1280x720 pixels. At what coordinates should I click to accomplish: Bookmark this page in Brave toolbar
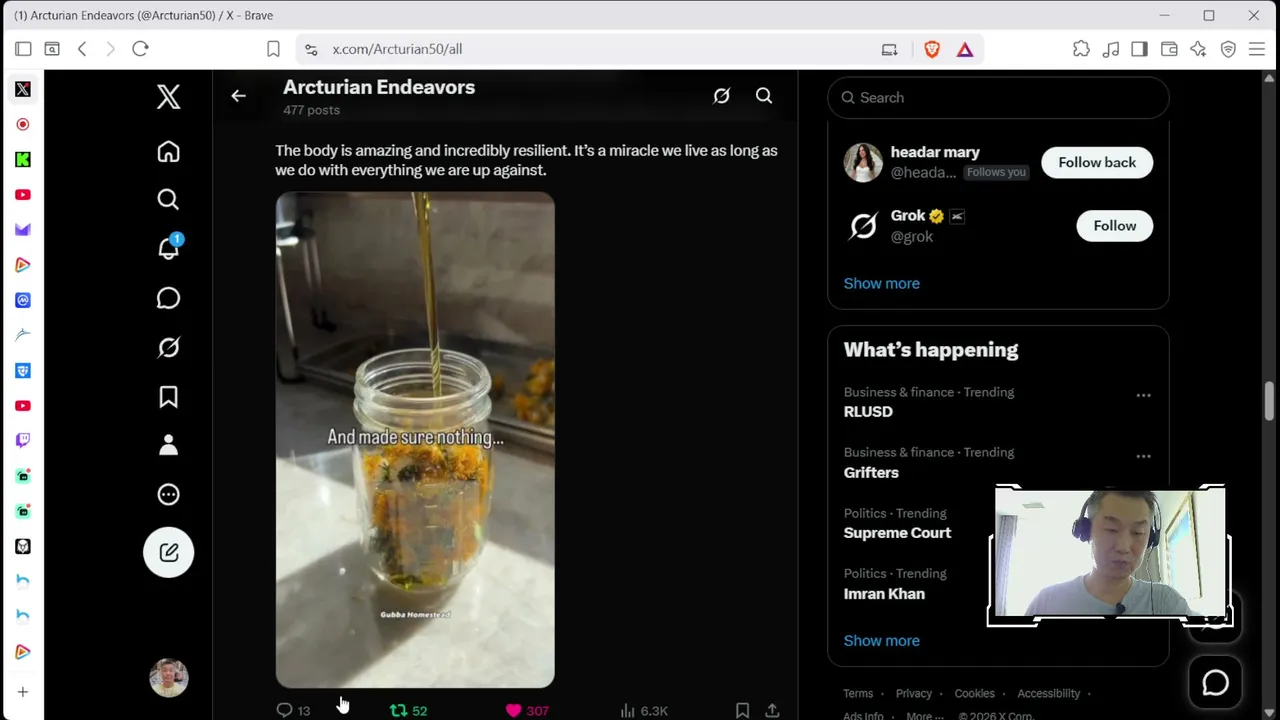coord(273,49)
